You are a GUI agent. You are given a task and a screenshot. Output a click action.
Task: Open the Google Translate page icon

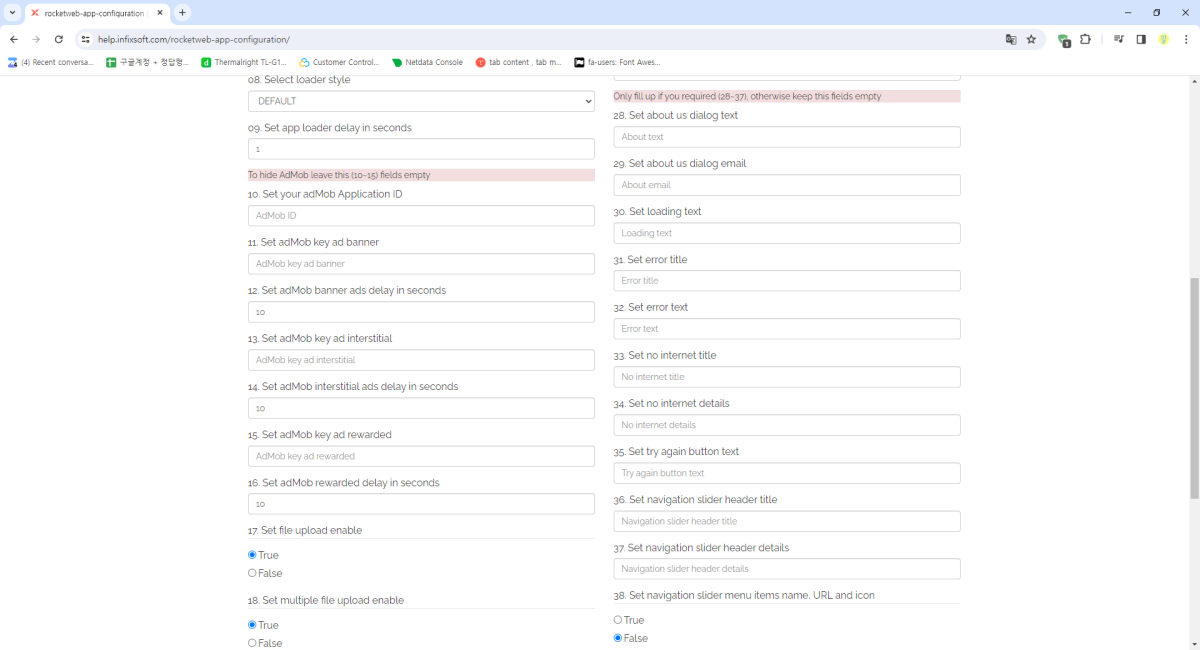point(1011,39)
